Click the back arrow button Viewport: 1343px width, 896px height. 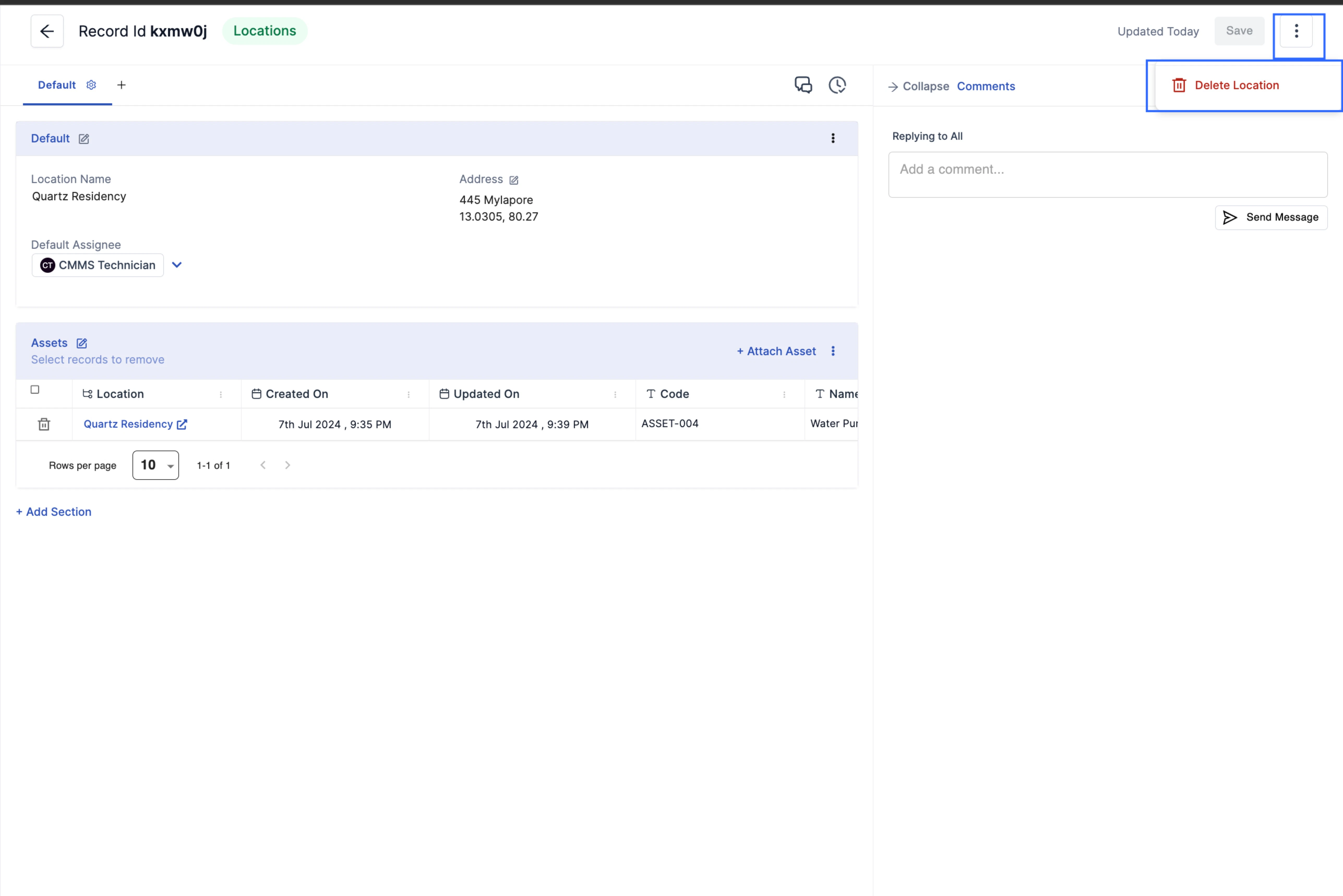(x=47, y=31)
